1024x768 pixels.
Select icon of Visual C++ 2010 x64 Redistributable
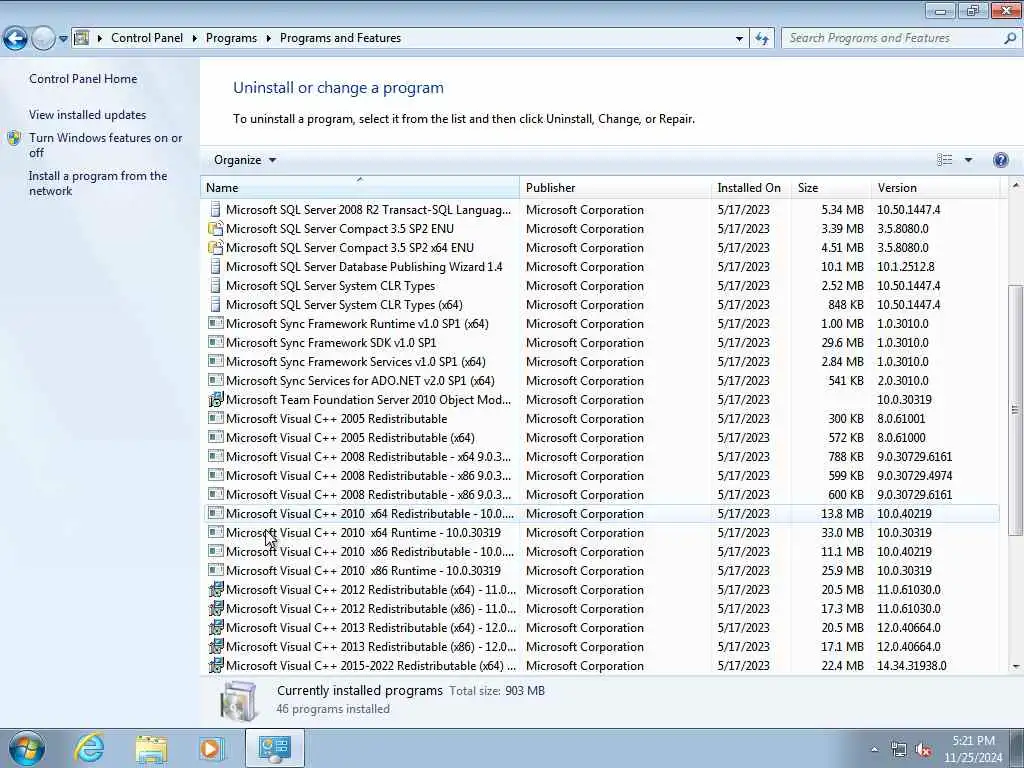(x=216, y=513)
